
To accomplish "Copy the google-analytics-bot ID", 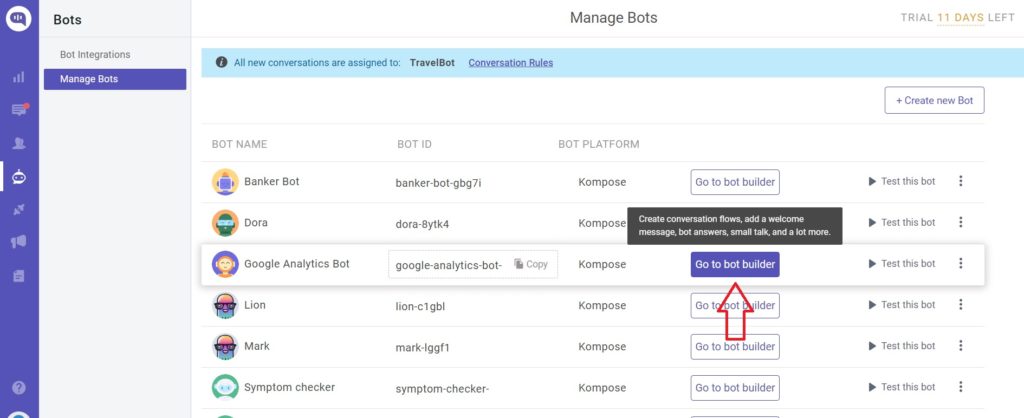I will click(531, 264).
